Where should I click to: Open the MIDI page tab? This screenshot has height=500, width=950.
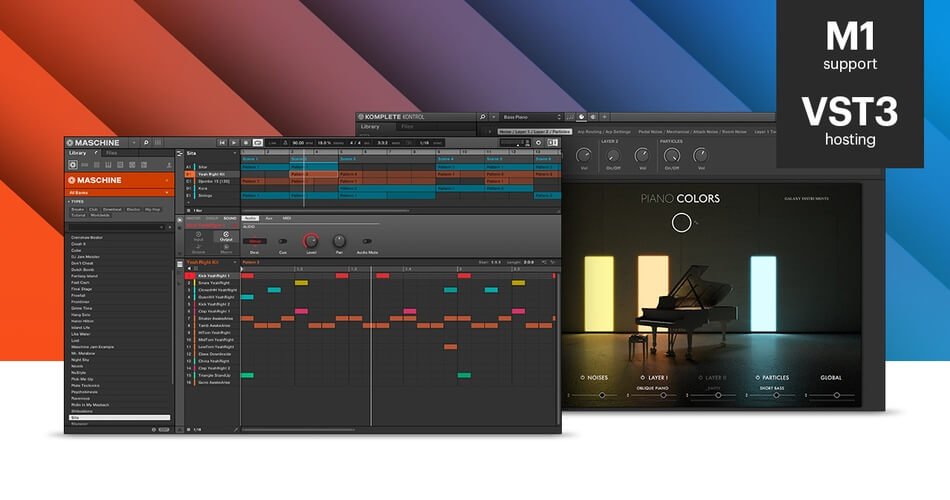point(287,218)
